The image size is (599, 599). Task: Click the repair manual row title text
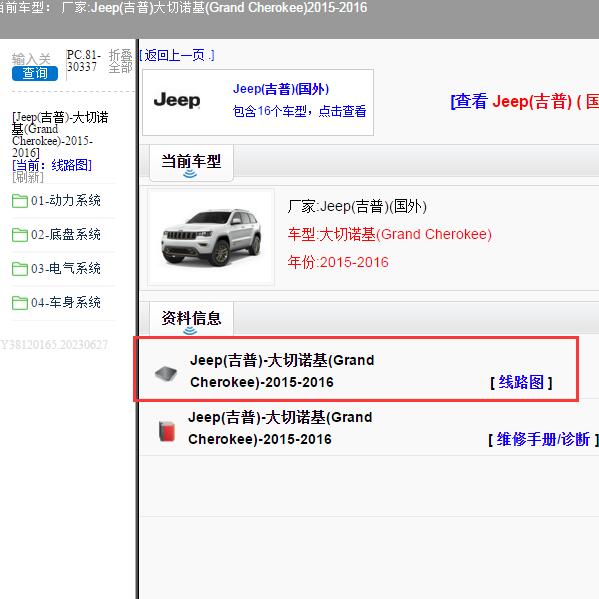280,428
